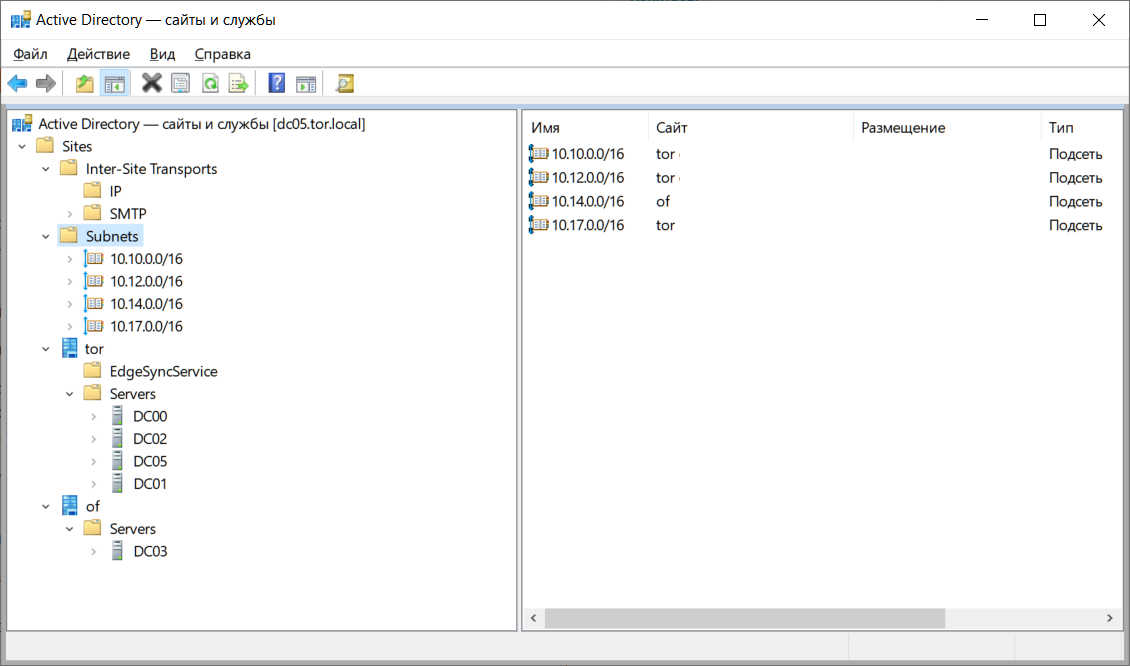Select 10.12.0.0/16 in the tree
Screen dimensions: 1130x666
tap(146, 281)
